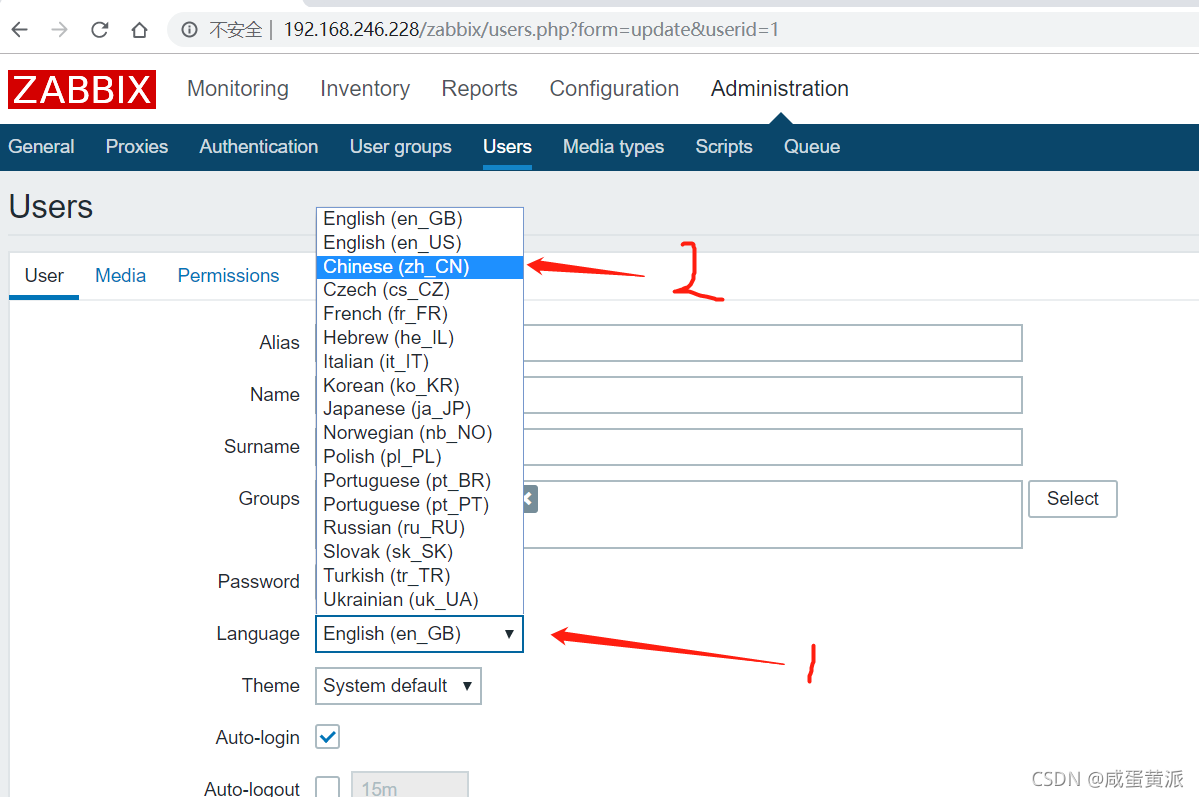1199x797 pixels.
Task: Open the Configuration menu
Action: (614, 89)
